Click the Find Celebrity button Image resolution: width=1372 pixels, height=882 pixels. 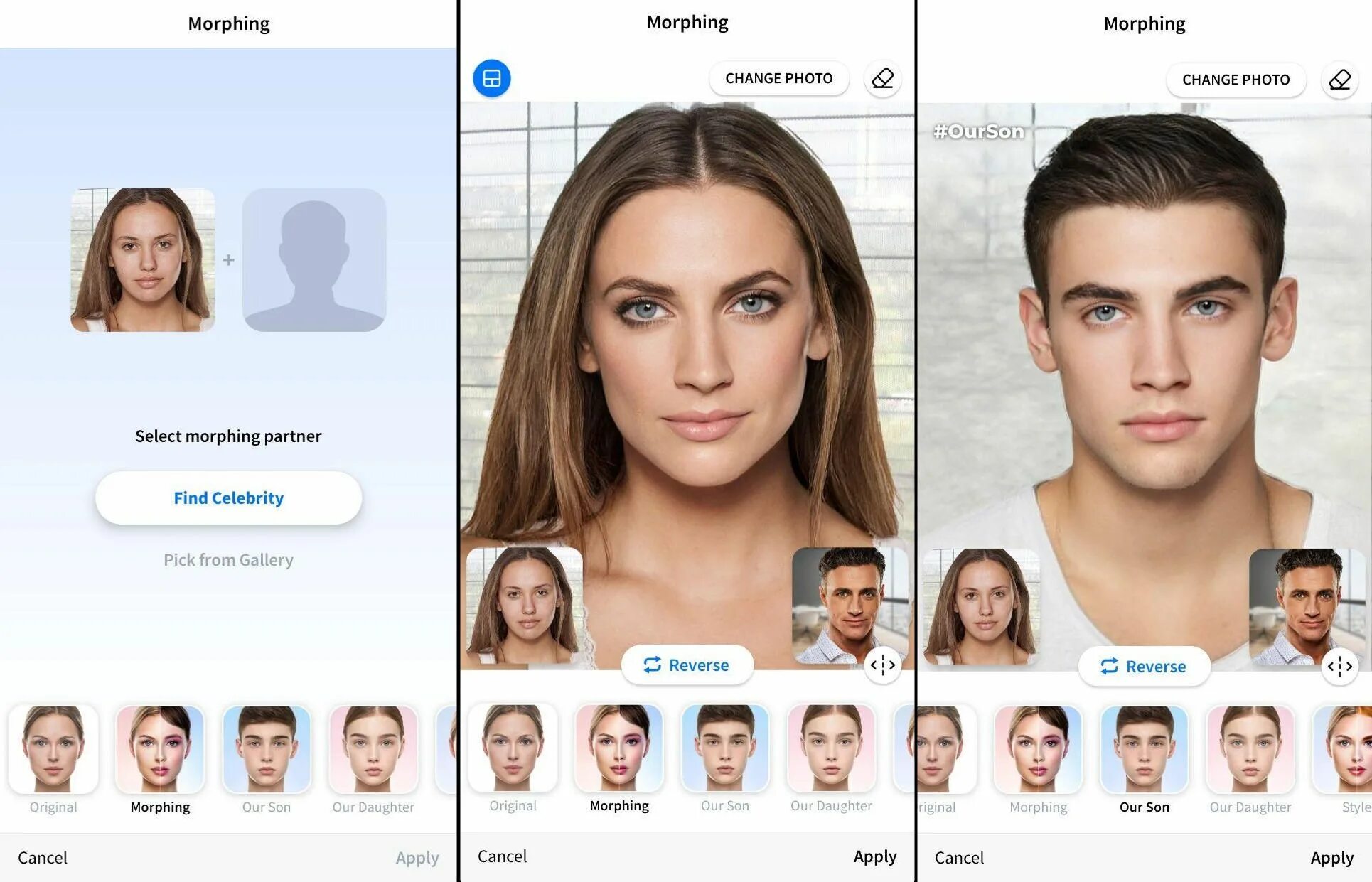228,497
